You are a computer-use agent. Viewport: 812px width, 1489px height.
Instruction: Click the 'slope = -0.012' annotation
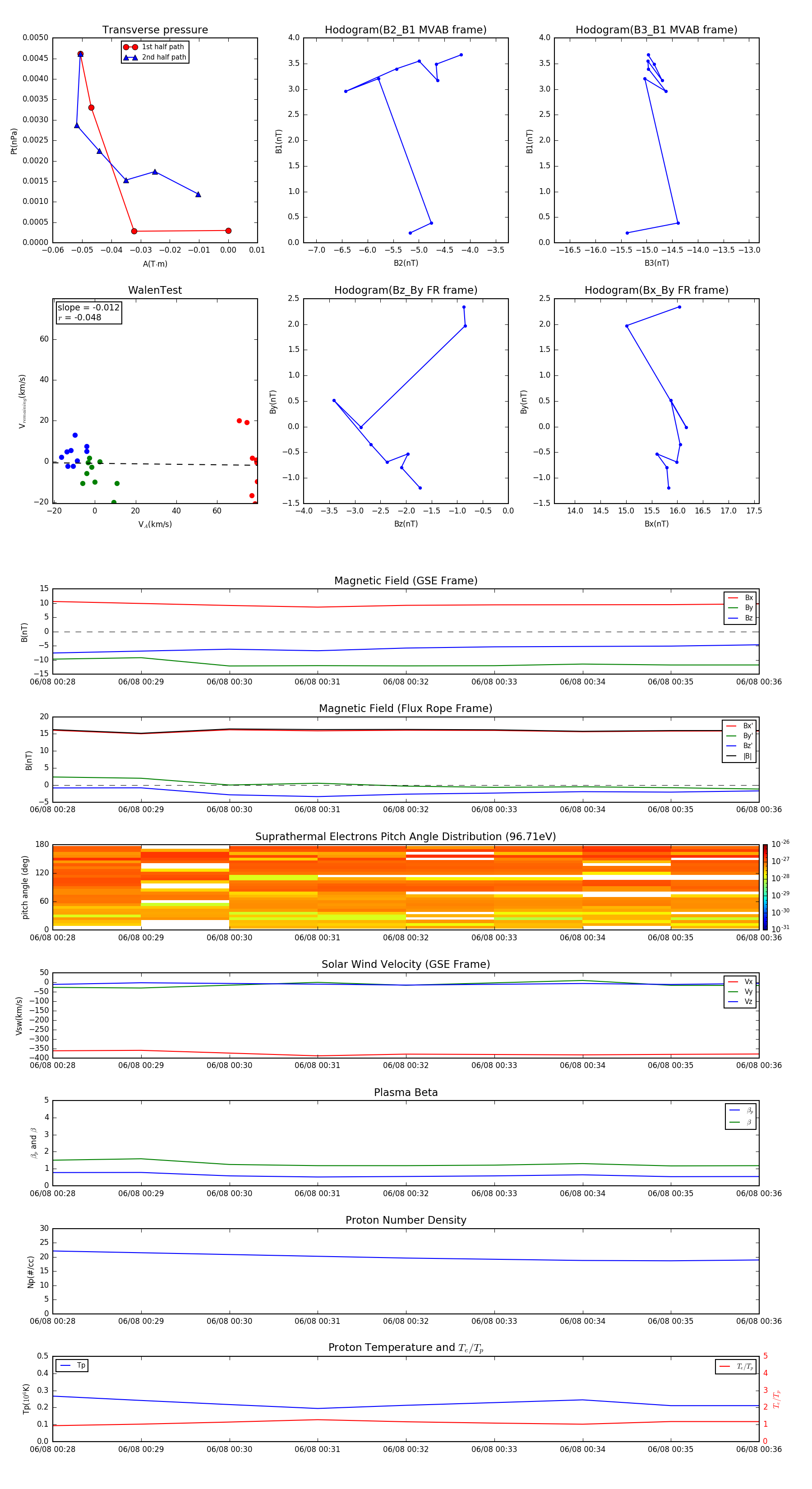pyautogui.click(x=88, y=308)
